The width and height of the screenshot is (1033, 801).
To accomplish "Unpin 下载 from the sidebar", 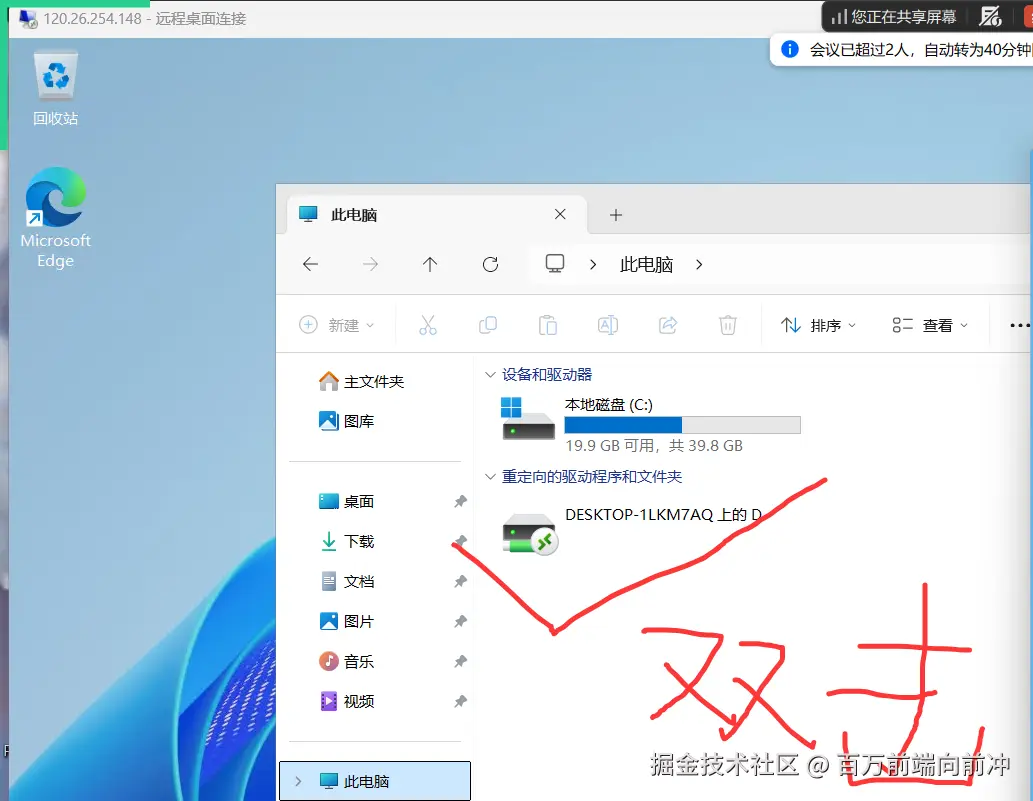I will point(460,541).
